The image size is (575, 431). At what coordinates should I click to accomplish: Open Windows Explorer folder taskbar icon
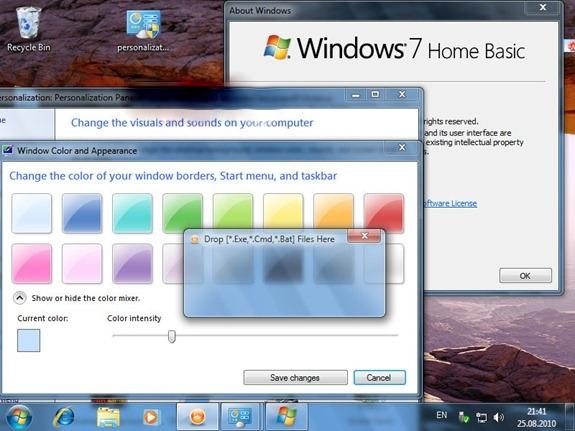click(x=108, y=417)
